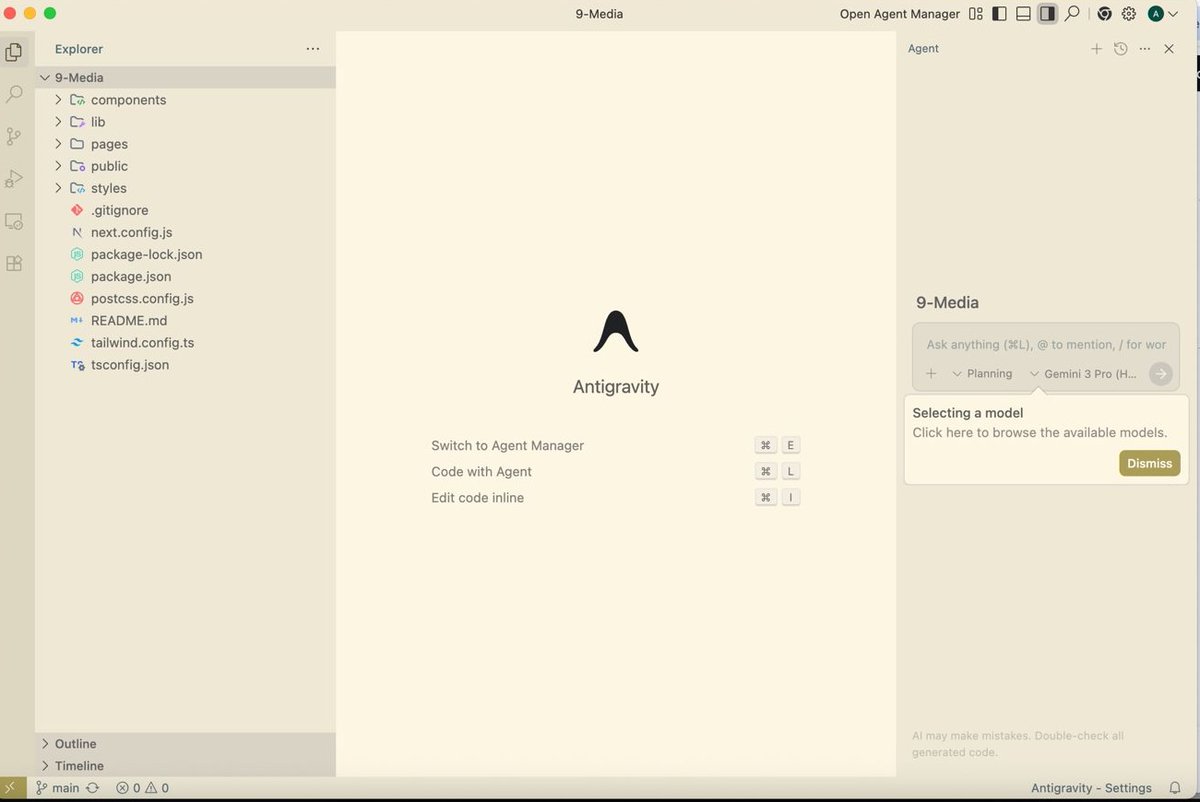Open README.md file

coord(185,320)
